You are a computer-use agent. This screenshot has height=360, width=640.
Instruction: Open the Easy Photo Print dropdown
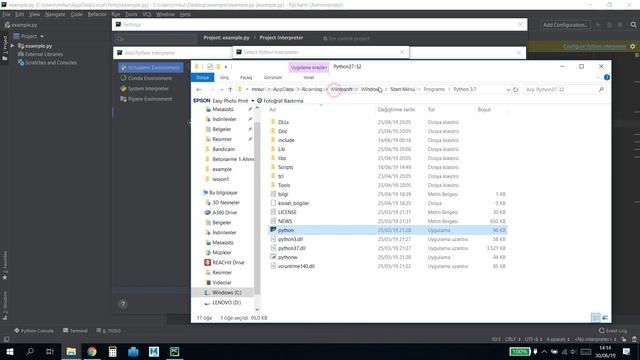(253, 101)
